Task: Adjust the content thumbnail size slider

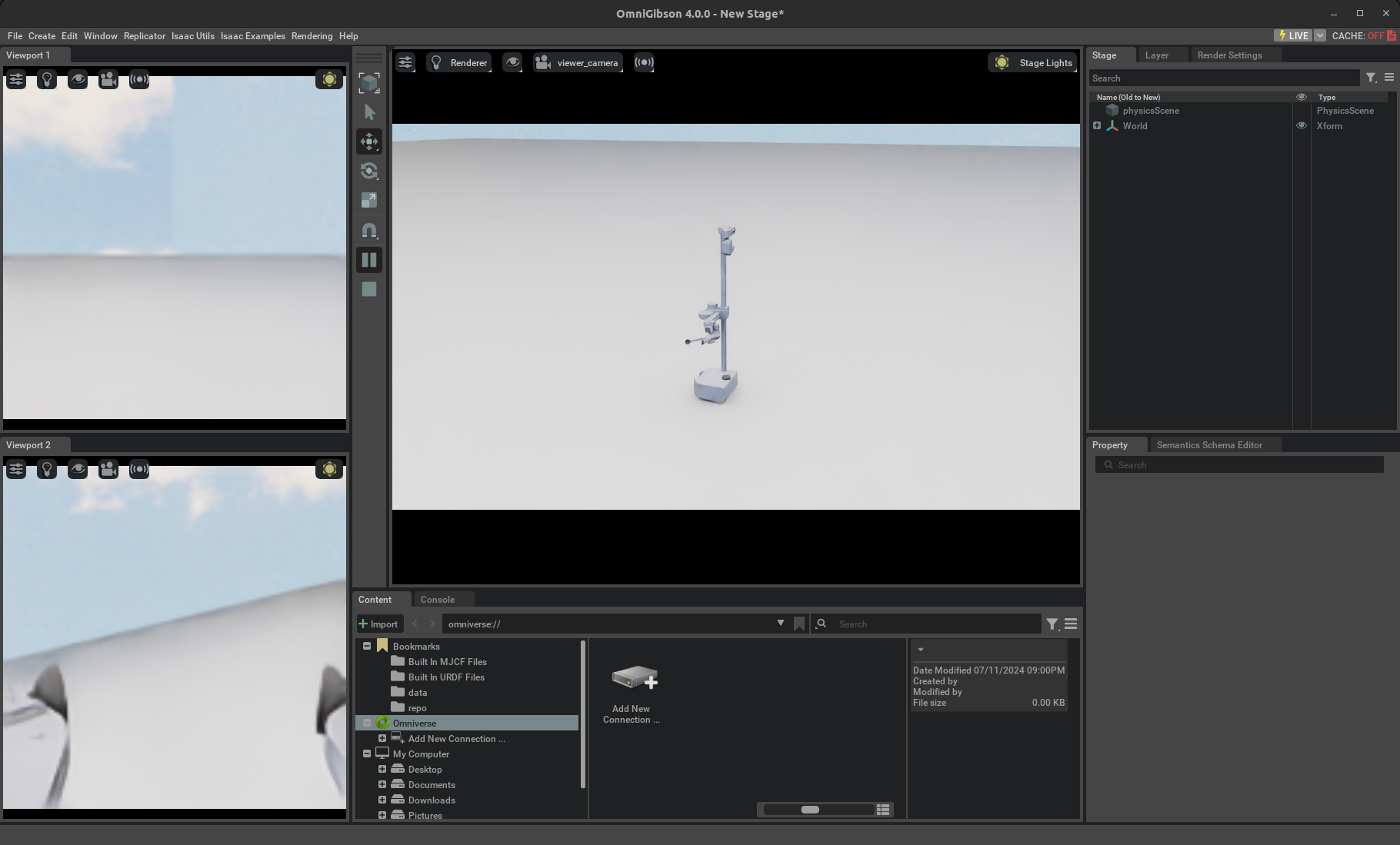Action: pyautogui.click(x=810, y=810)
